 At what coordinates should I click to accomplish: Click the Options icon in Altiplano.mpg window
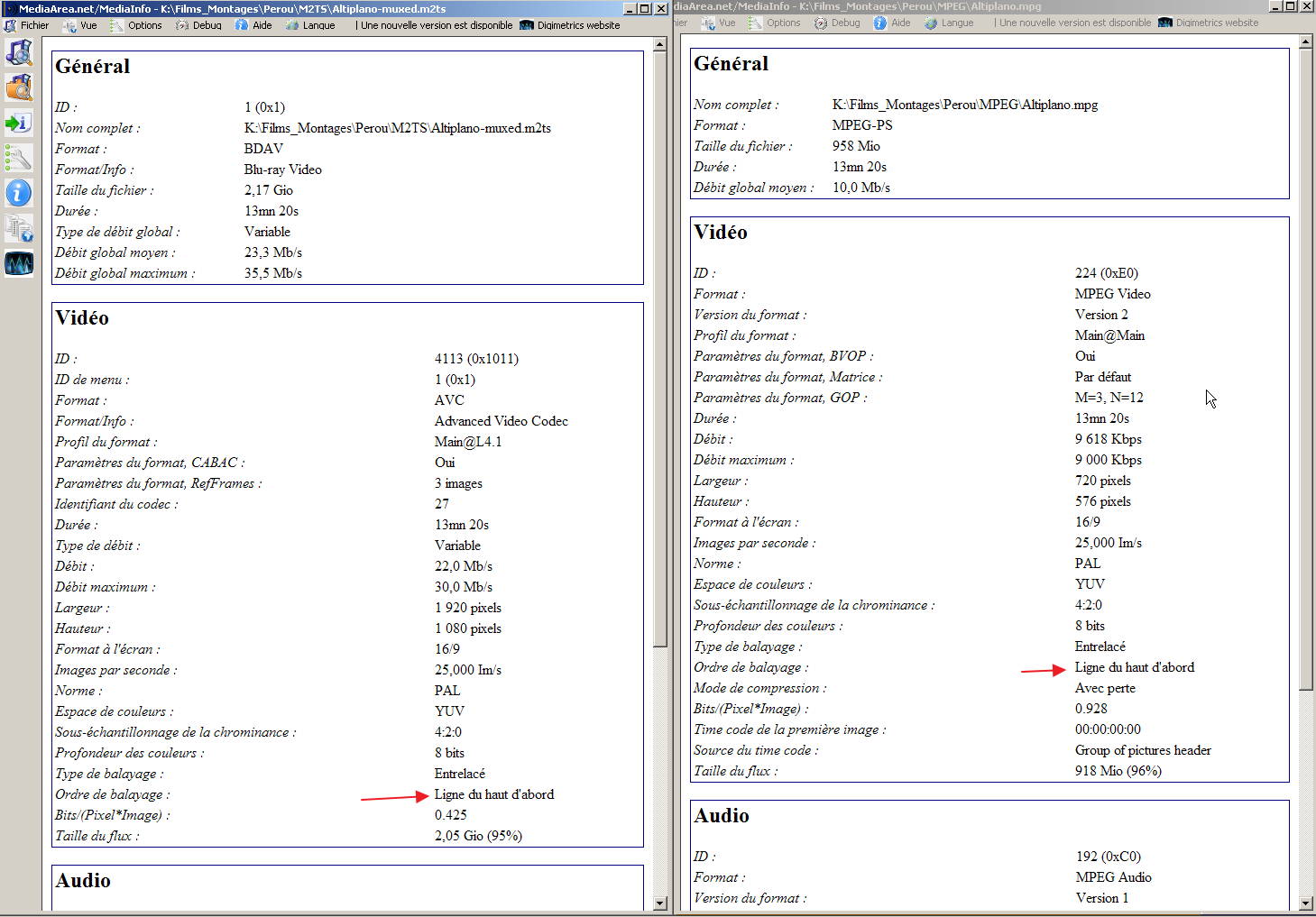[755, 23]
